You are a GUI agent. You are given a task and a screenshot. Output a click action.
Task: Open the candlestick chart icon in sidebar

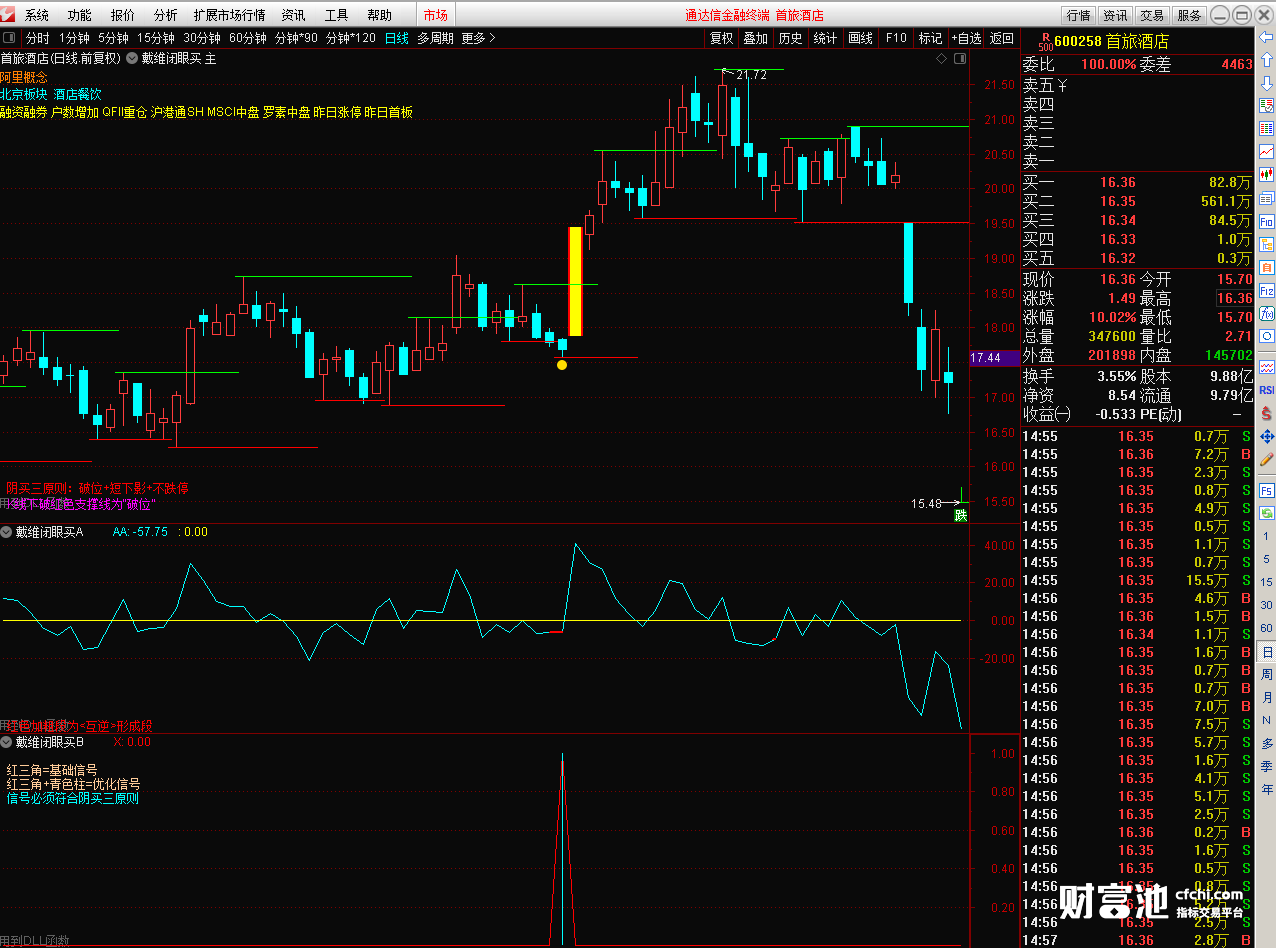coord(1266,174)
